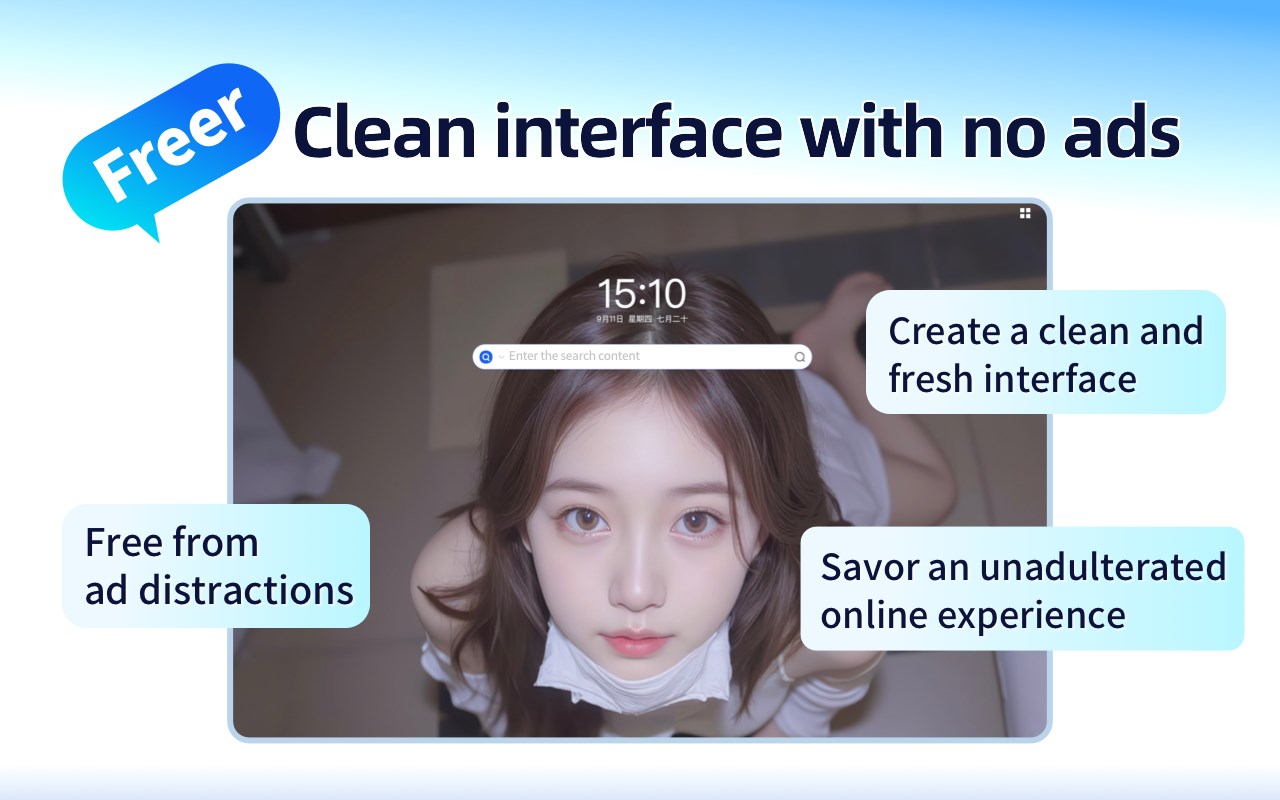Click the blue search engine logo
Image resolution: width=1280 pixels, height=800 pixels.
pyautogui.click(x=487, y=356)
